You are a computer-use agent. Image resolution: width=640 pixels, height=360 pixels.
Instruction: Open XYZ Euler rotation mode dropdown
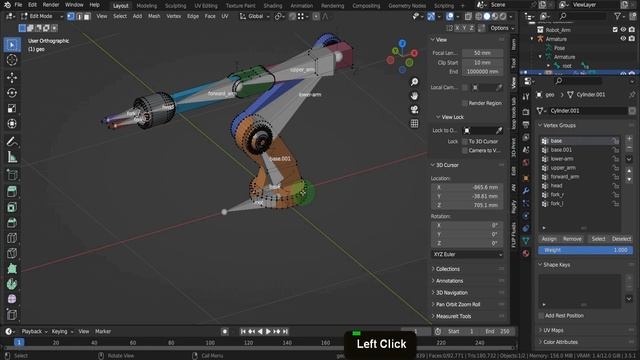click(x=467, y=254)
